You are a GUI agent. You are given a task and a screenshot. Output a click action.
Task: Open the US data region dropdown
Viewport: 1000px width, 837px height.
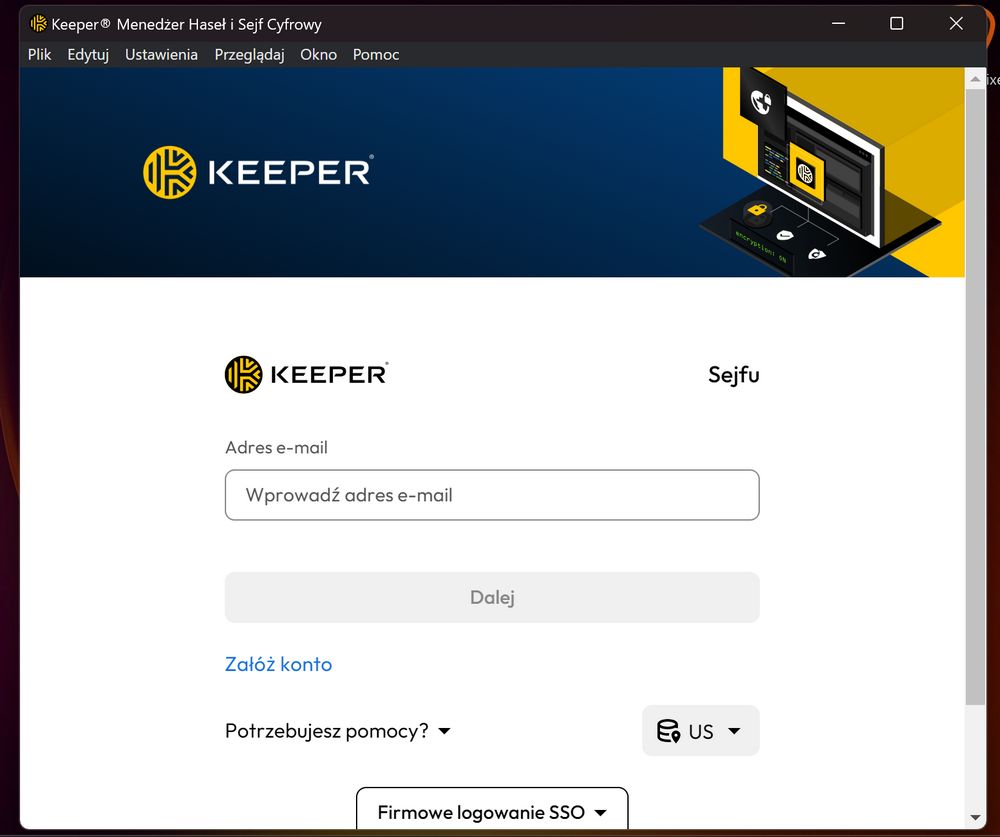pos(700,730)
